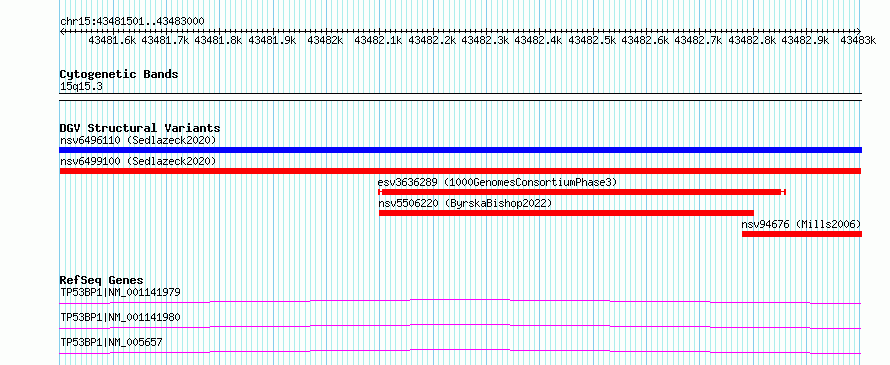Click TP53BP1|NM_001141979 gene label
Image resolution: width=890 pixels, height=365 pixels.
click(x=120, y=292)
